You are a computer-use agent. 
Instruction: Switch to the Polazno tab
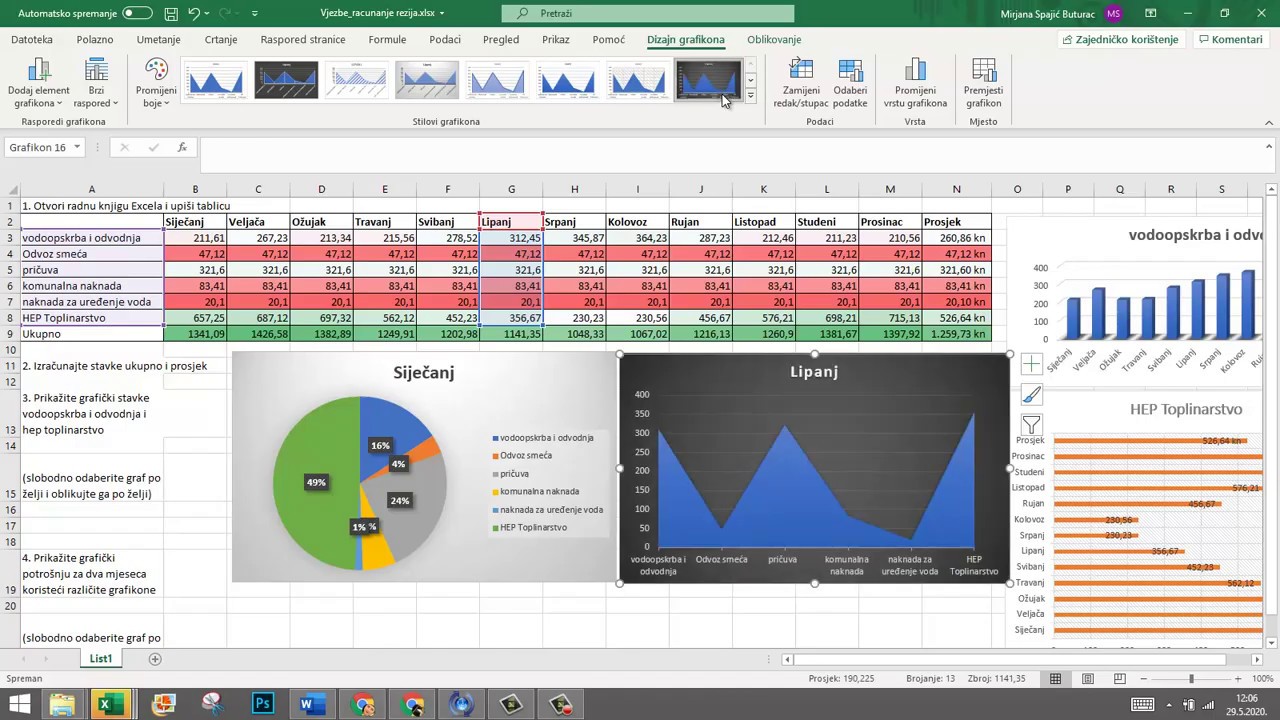click(95, 40)
